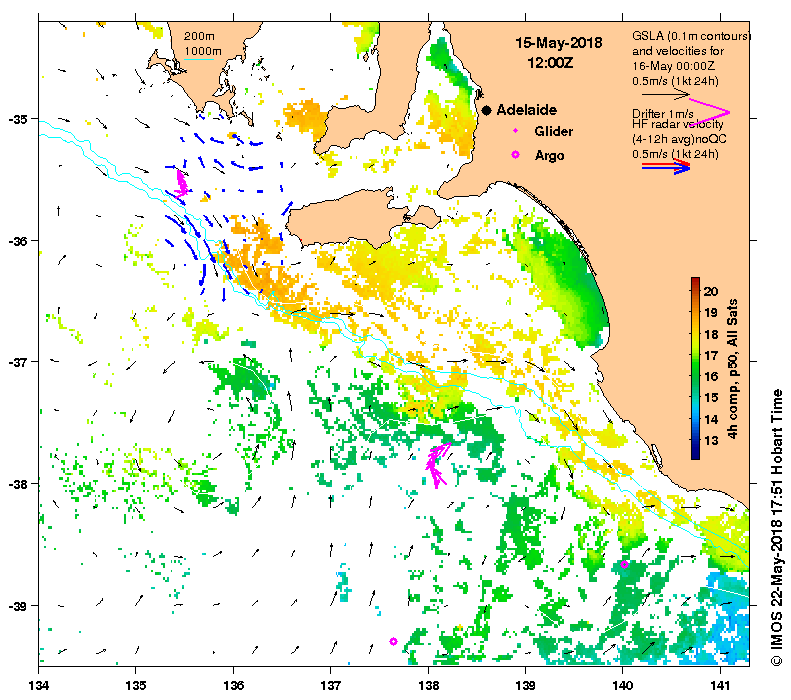This screenshot has width=791, height=700.
Task: Click the glider track near 135.5E, 35.5S
Action: point(181,183)
